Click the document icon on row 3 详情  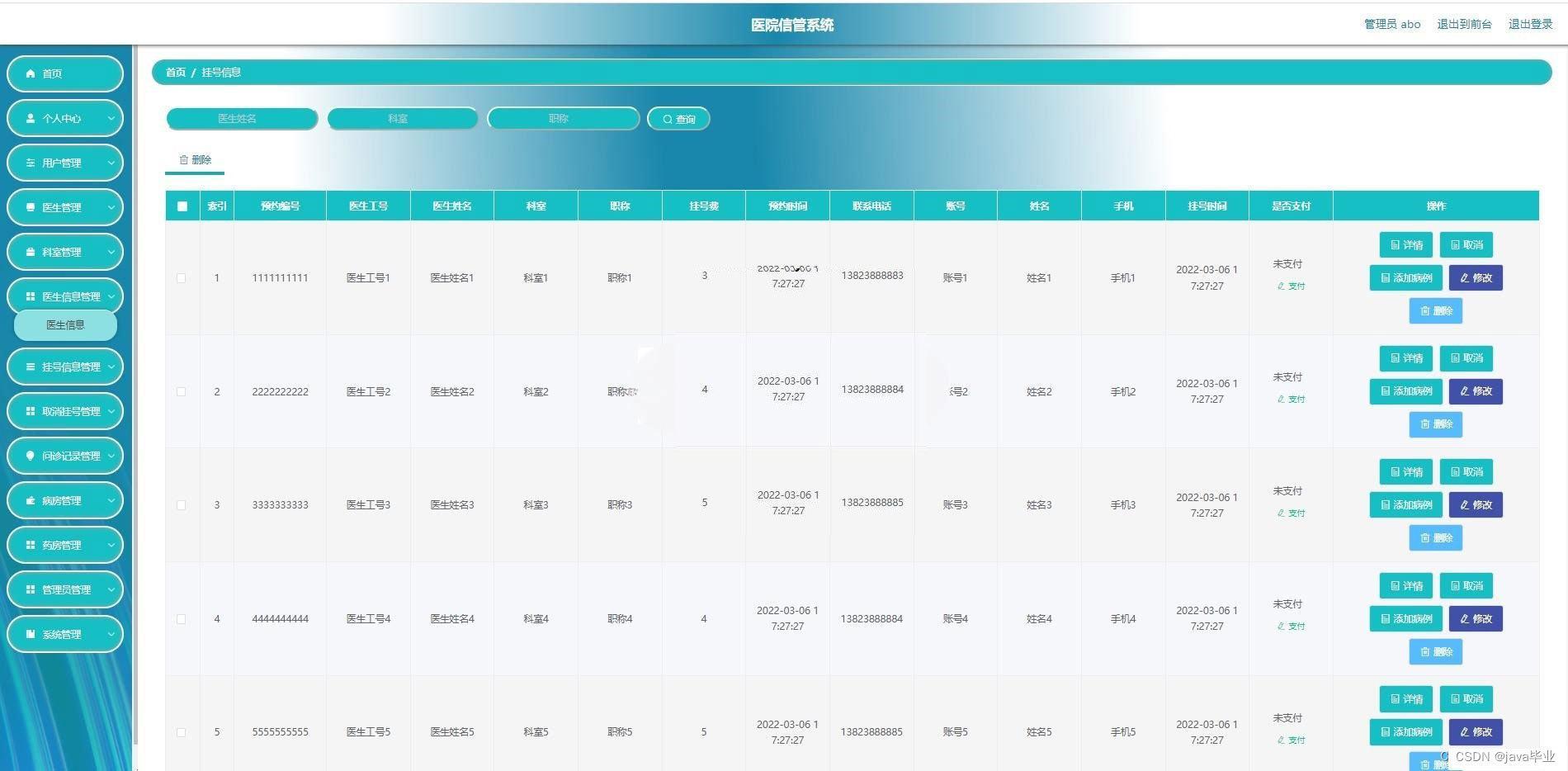(1395, 472)
